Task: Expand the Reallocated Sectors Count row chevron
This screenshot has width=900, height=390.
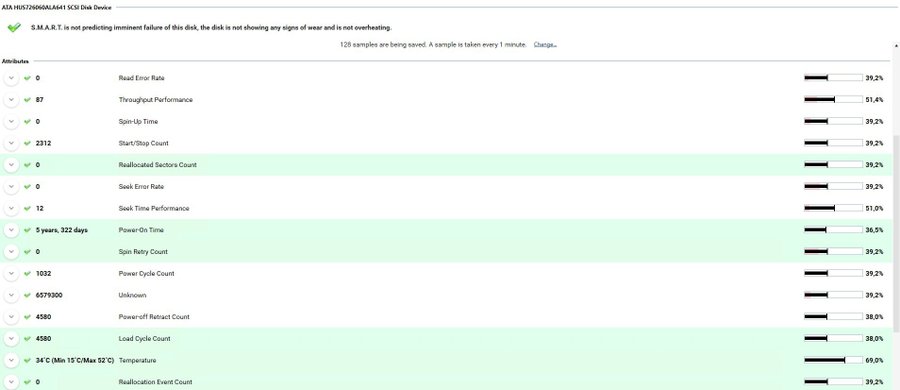Action: 11,165
